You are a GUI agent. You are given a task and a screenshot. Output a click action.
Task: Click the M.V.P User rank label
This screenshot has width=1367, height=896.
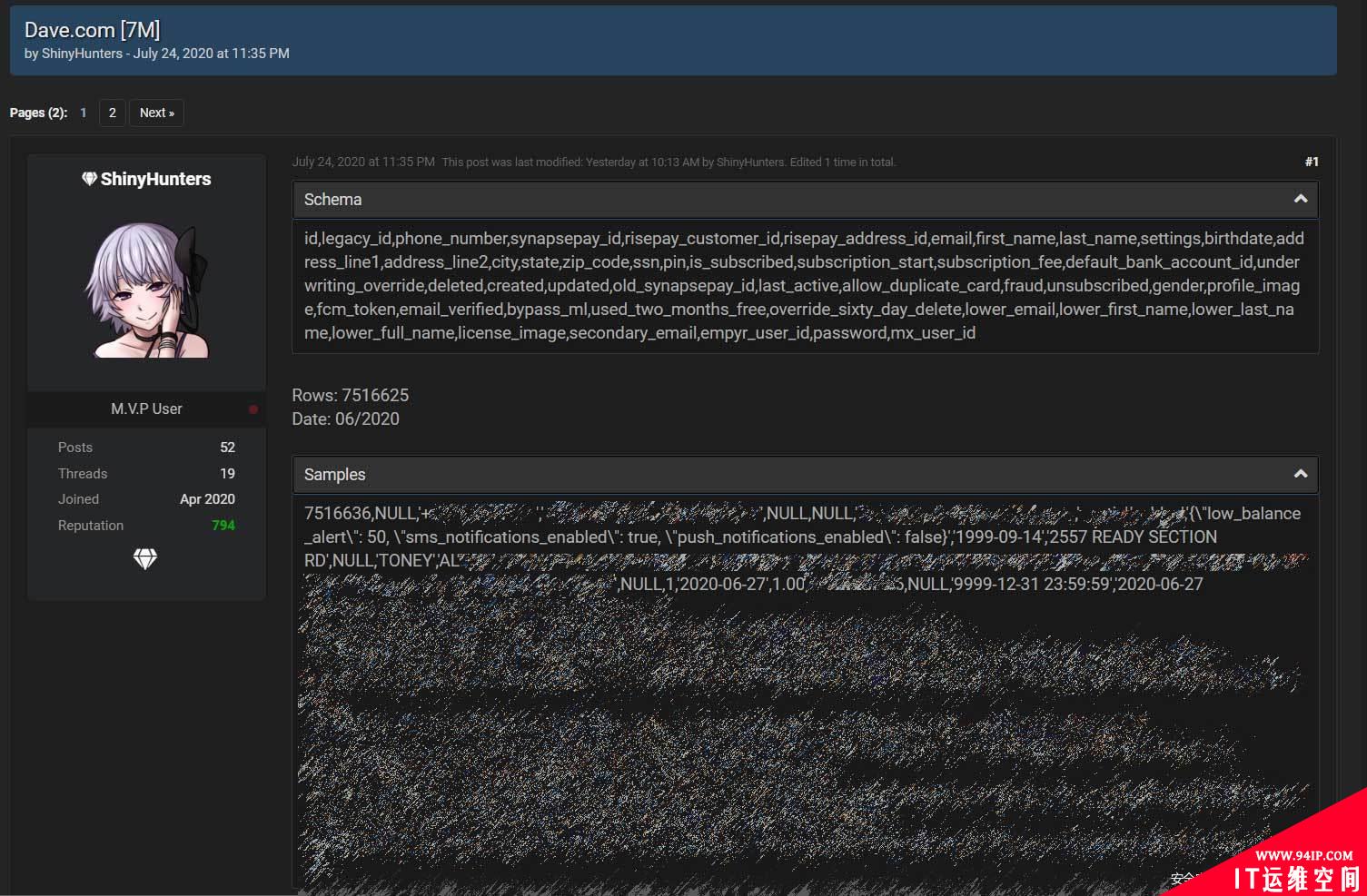tap(146, 409)
